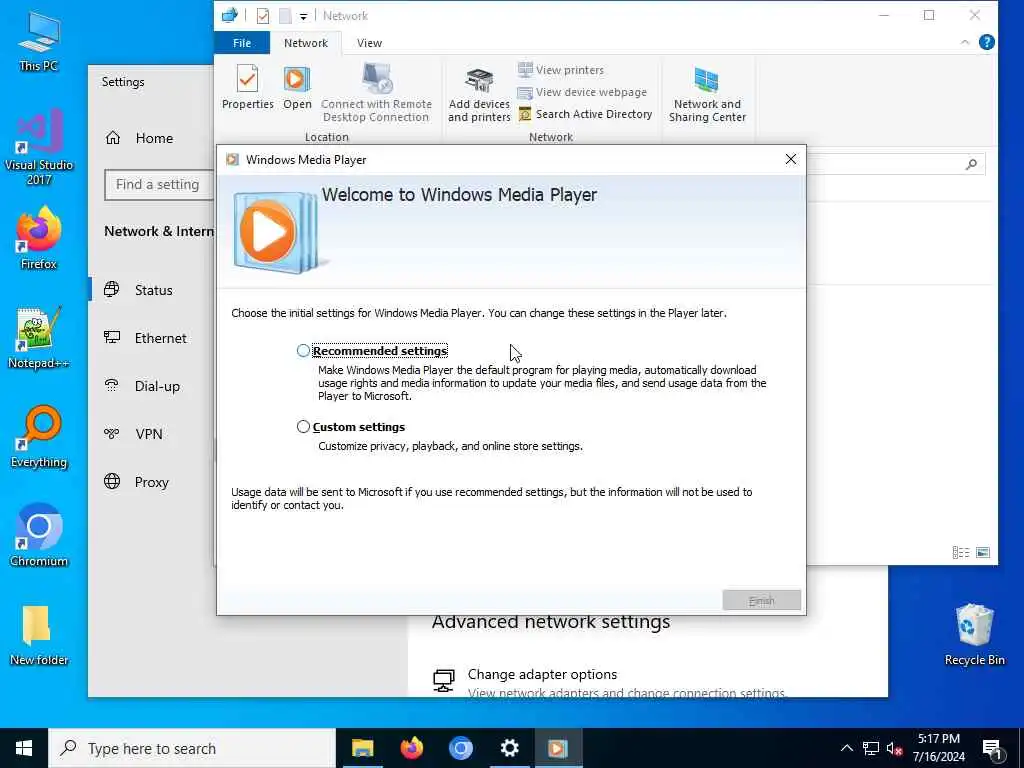Select the Recycle Bin desktop icon
1024x768 pixels.
(x=974, y=635)
